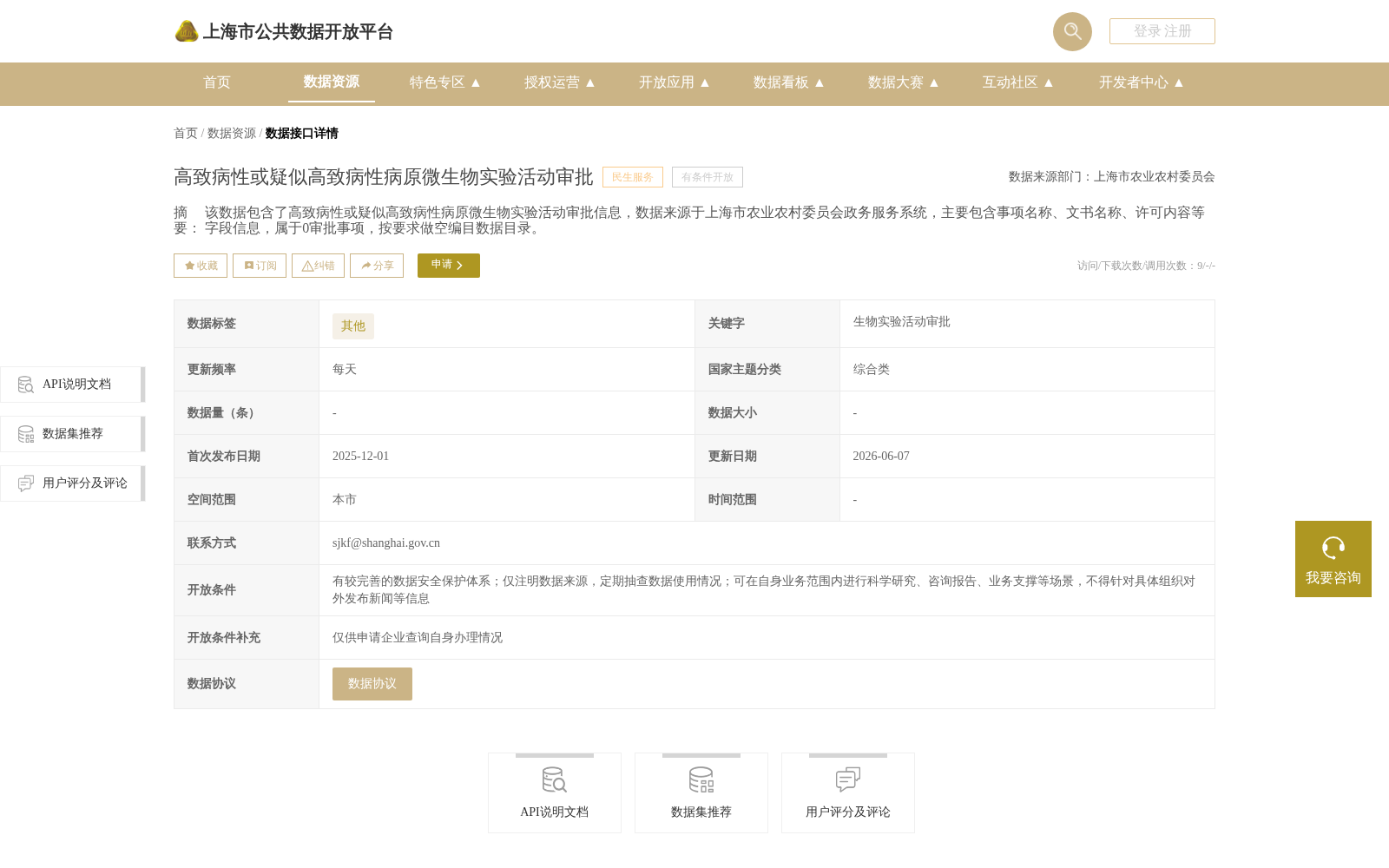Expand the 开放应用 menu arrow
This screenshot has height=868, width=1389.
tap(705, 82)
